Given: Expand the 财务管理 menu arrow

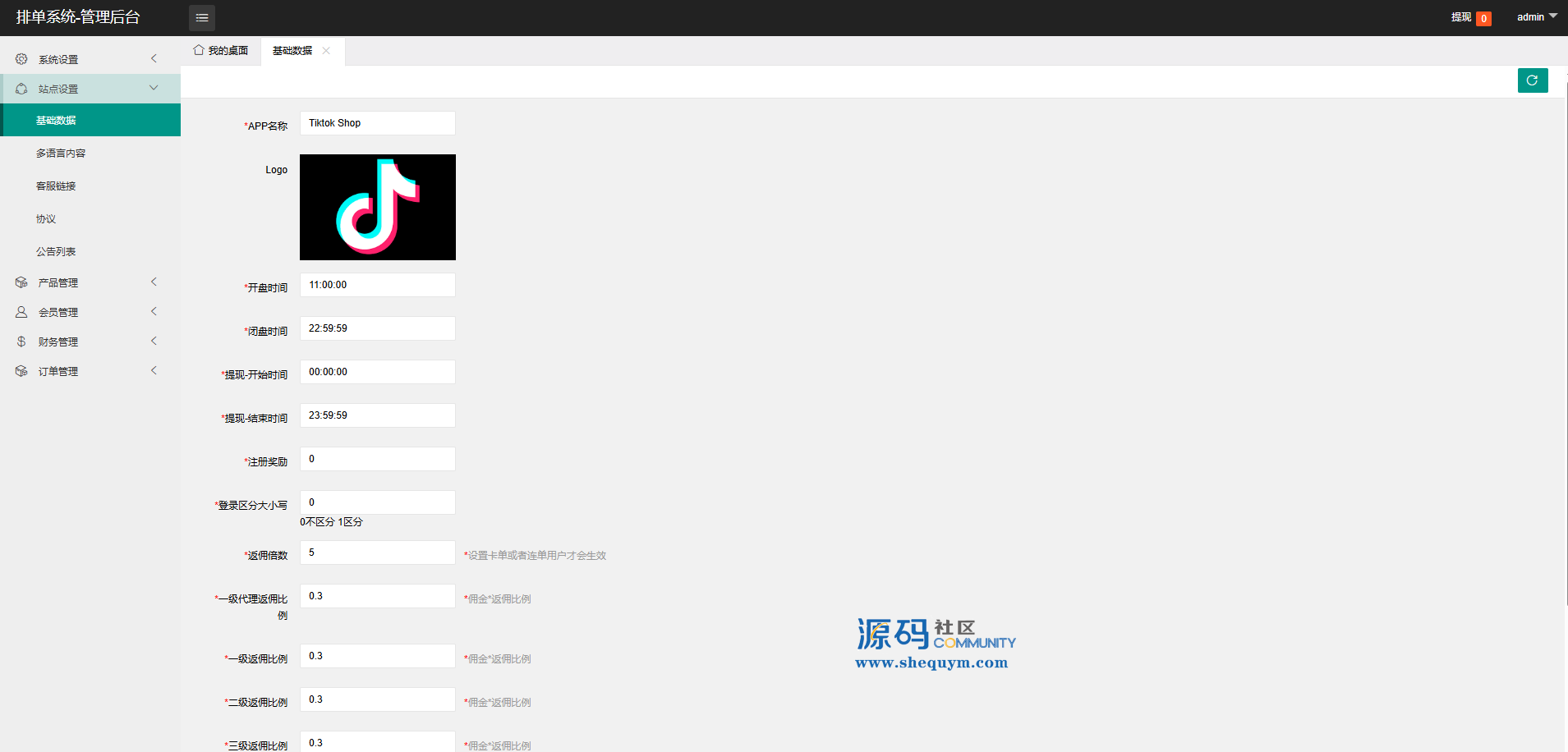Looking at the screenshot, I should (154, 341).
